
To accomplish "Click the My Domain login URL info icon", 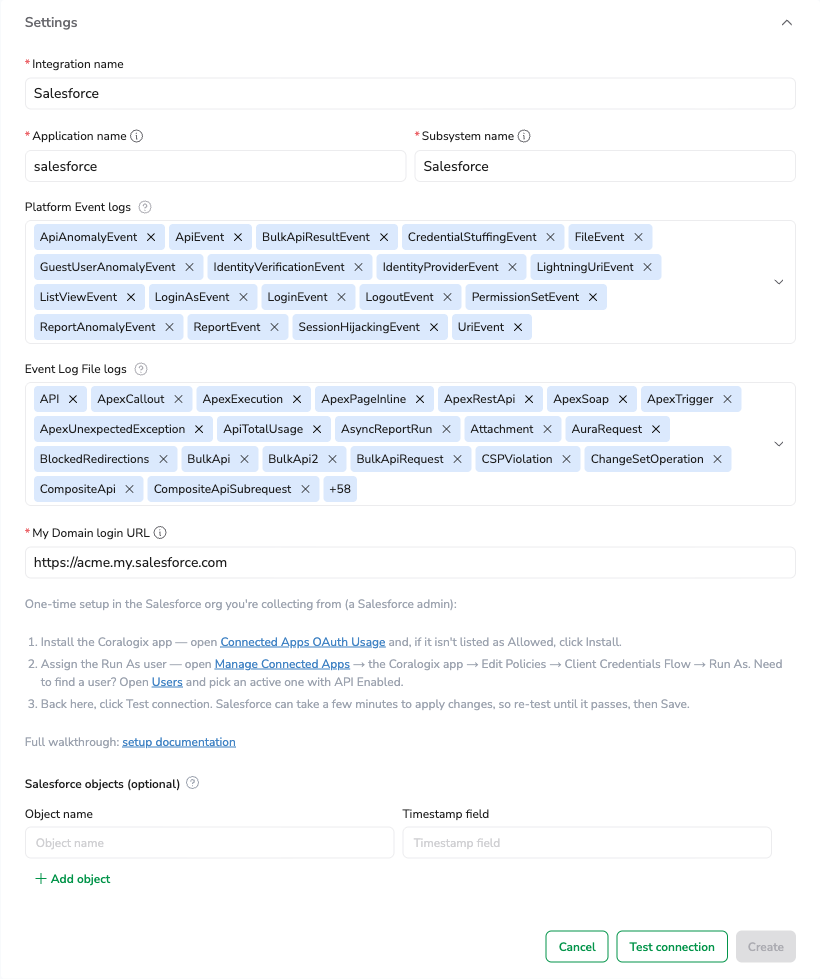I will (x=160, y=533).
